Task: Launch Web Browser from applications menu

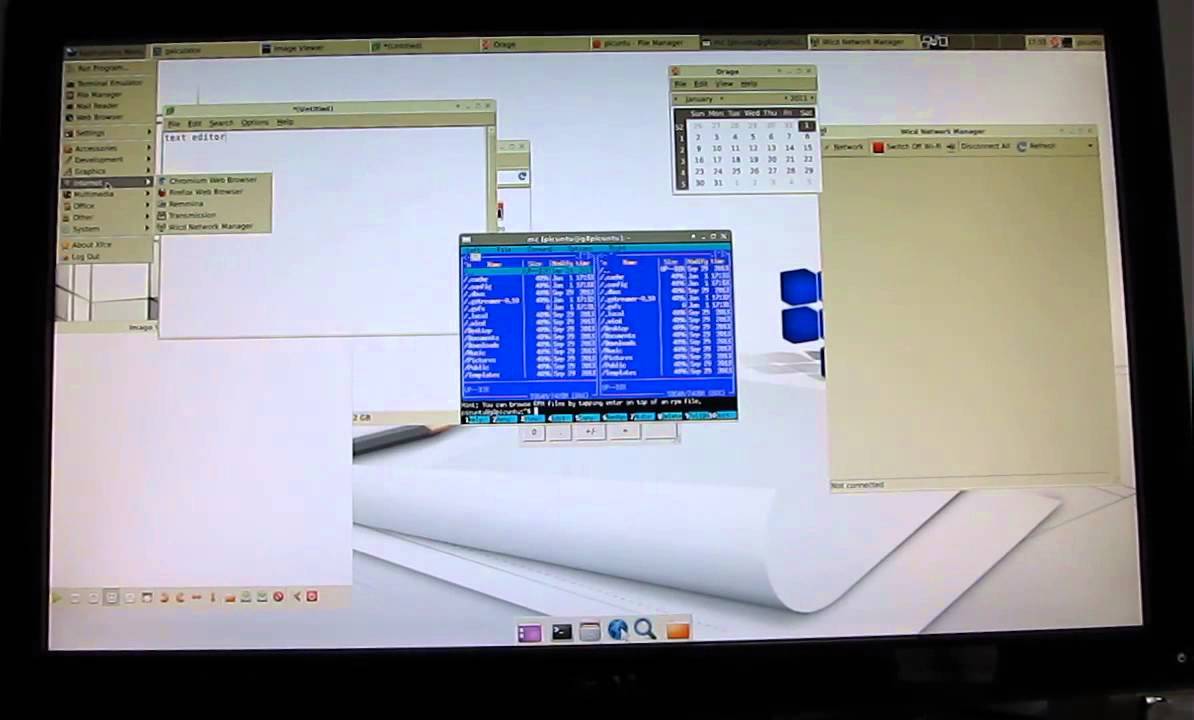Action: click(107, 117)
